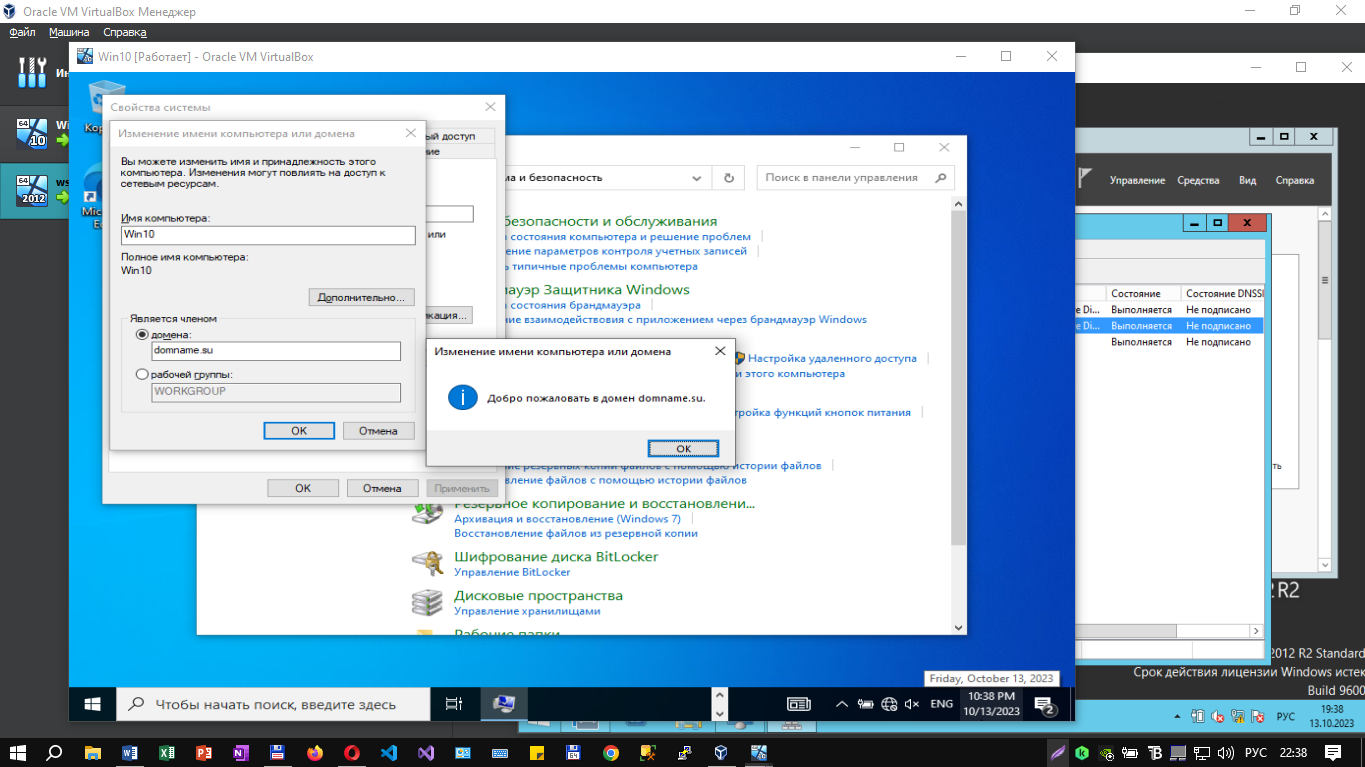Click 'Управление хранилищами' link
Viewport: 1365px width, 767px height.
click(x=527, y=611)
